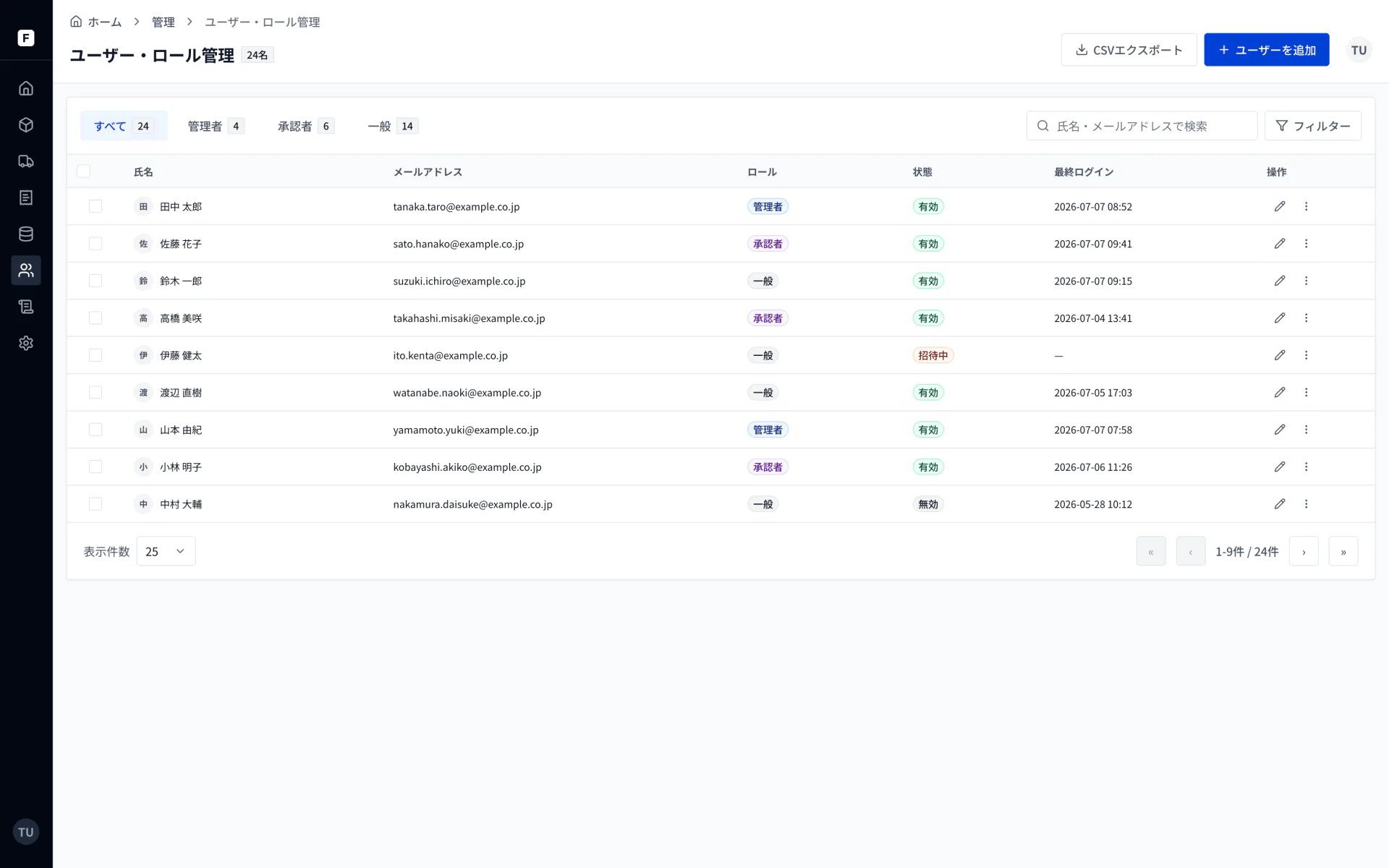Open more options for 伊藤 健太
This screenshot has width=1389, height=868.
(x=1306, y=355)
